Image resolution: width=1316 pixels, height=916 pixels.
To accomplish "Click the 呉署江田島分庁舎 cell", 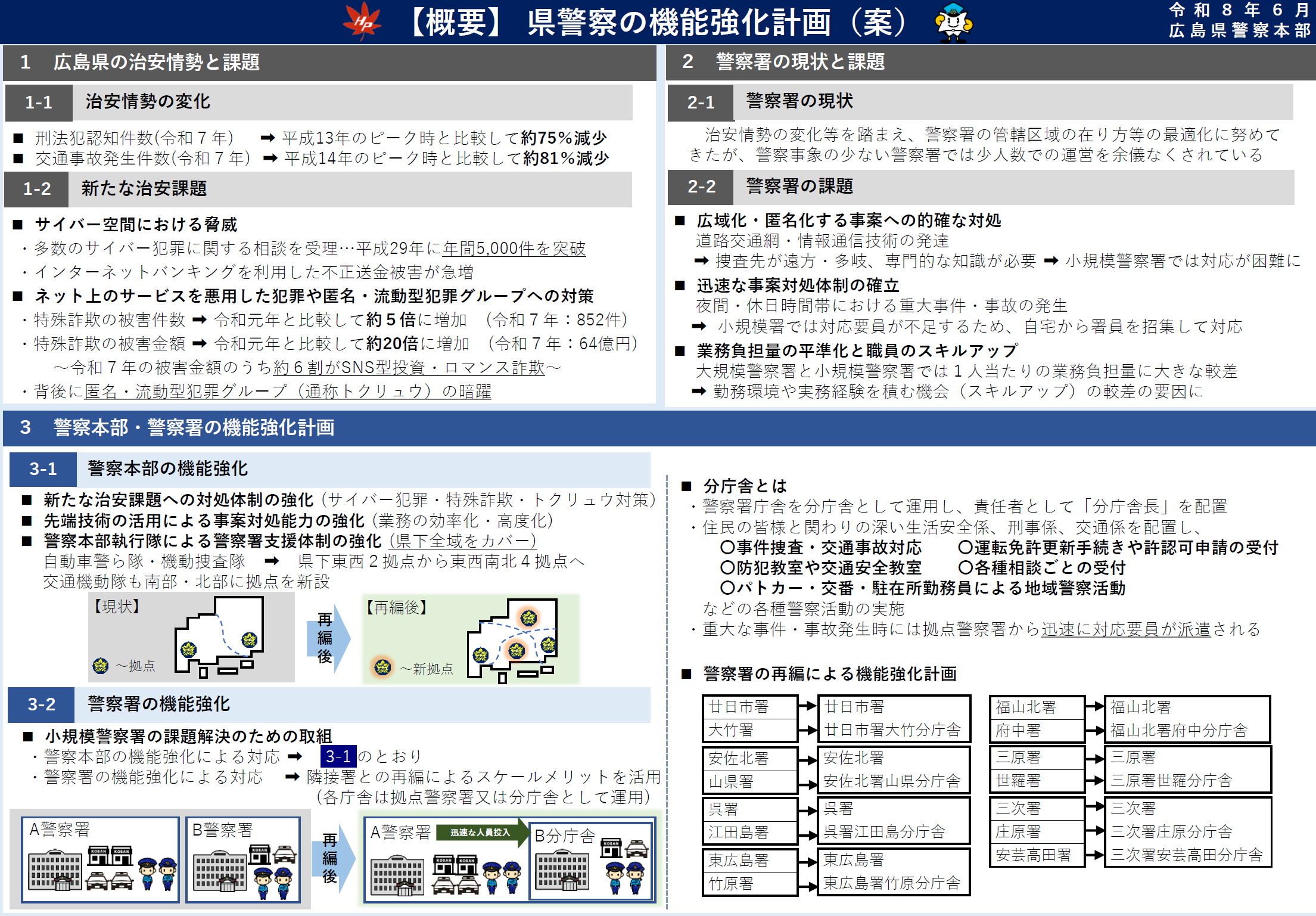I will click(894, 833).
